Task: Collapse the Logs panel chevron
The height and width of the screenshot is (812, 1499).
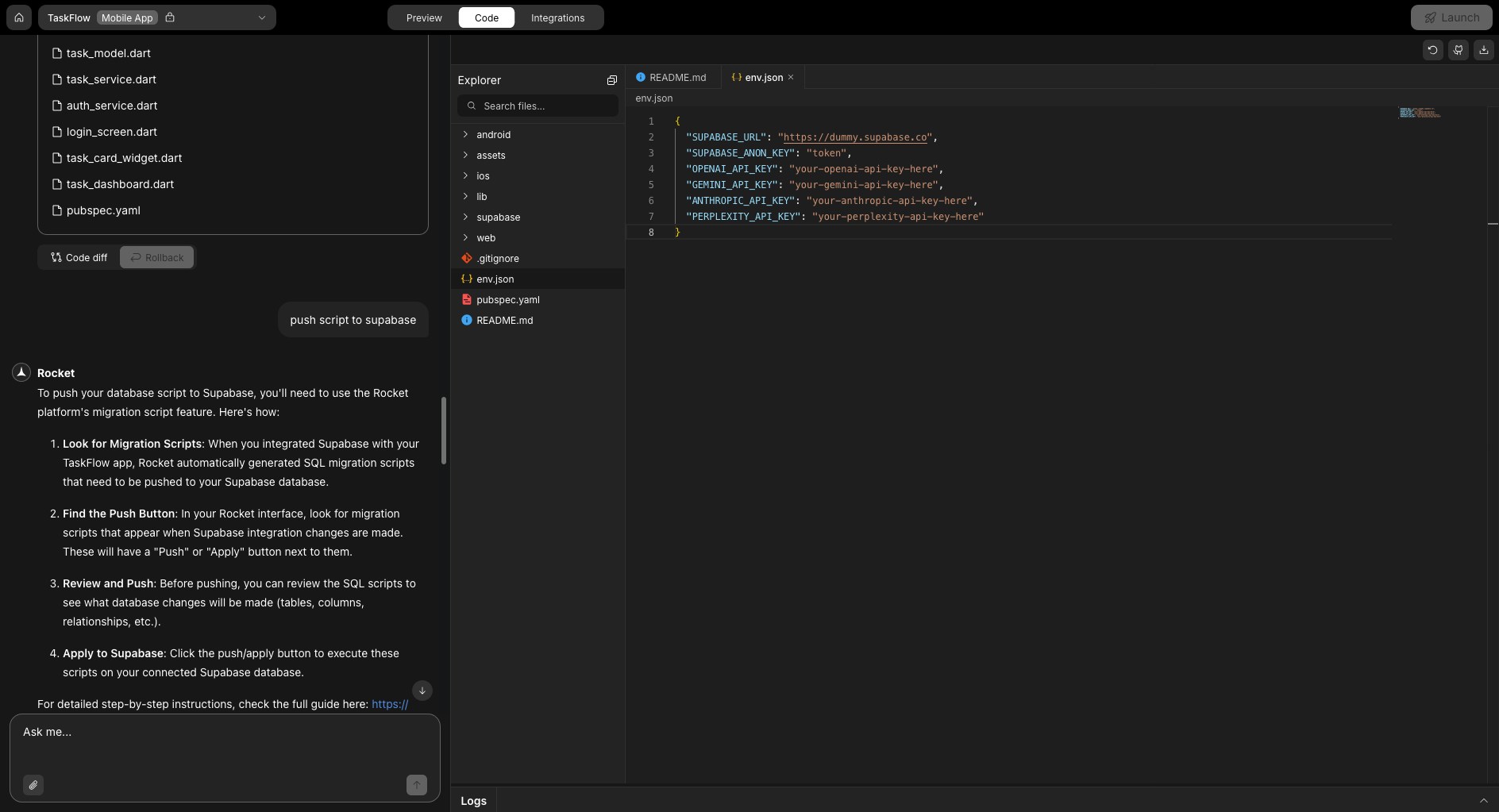Action: pos(1484,800)
